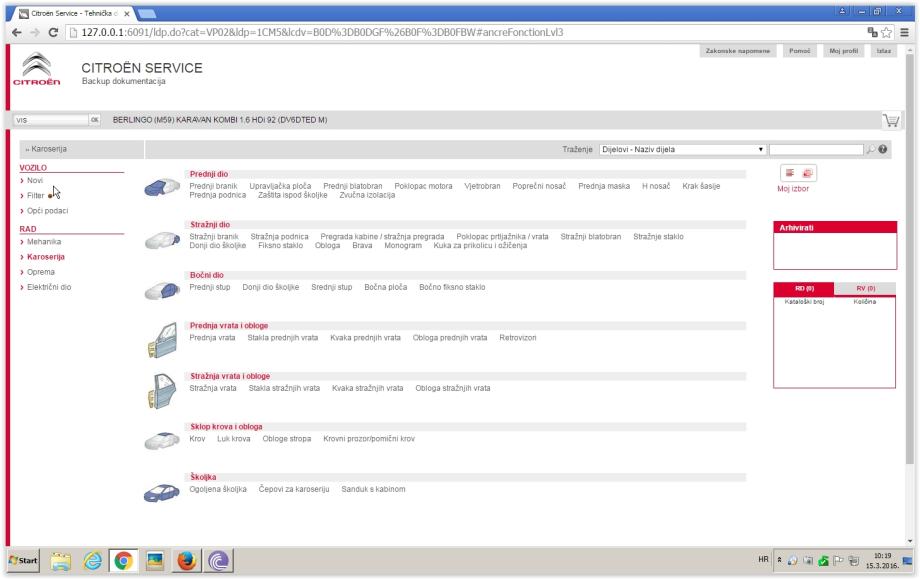Open the Krovni prozor/pomični krov link

pos(369,438)
